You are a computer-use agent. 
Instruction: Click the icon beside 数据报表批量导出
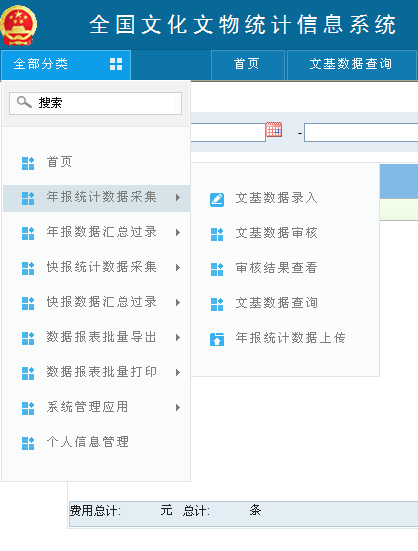(x=28, y=338)
